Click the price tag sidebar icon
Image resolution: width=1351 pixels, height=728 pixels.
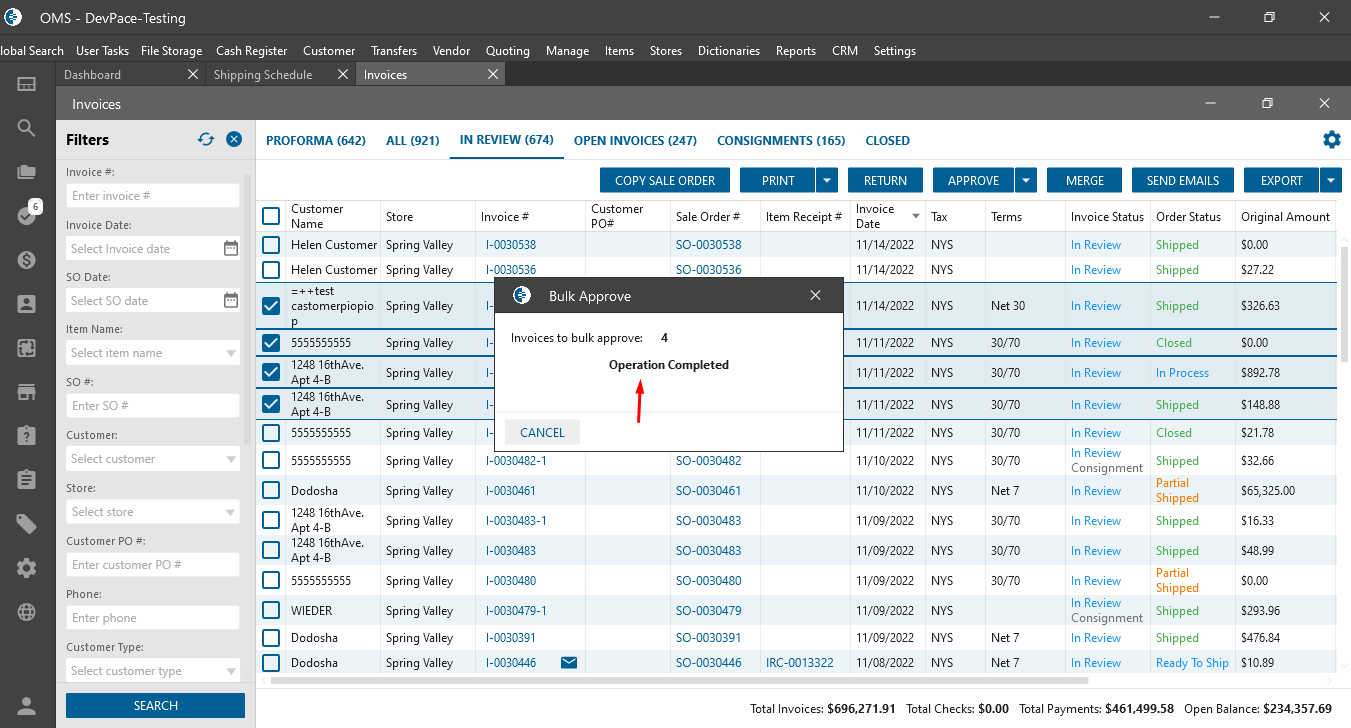(x=27, y=524)
